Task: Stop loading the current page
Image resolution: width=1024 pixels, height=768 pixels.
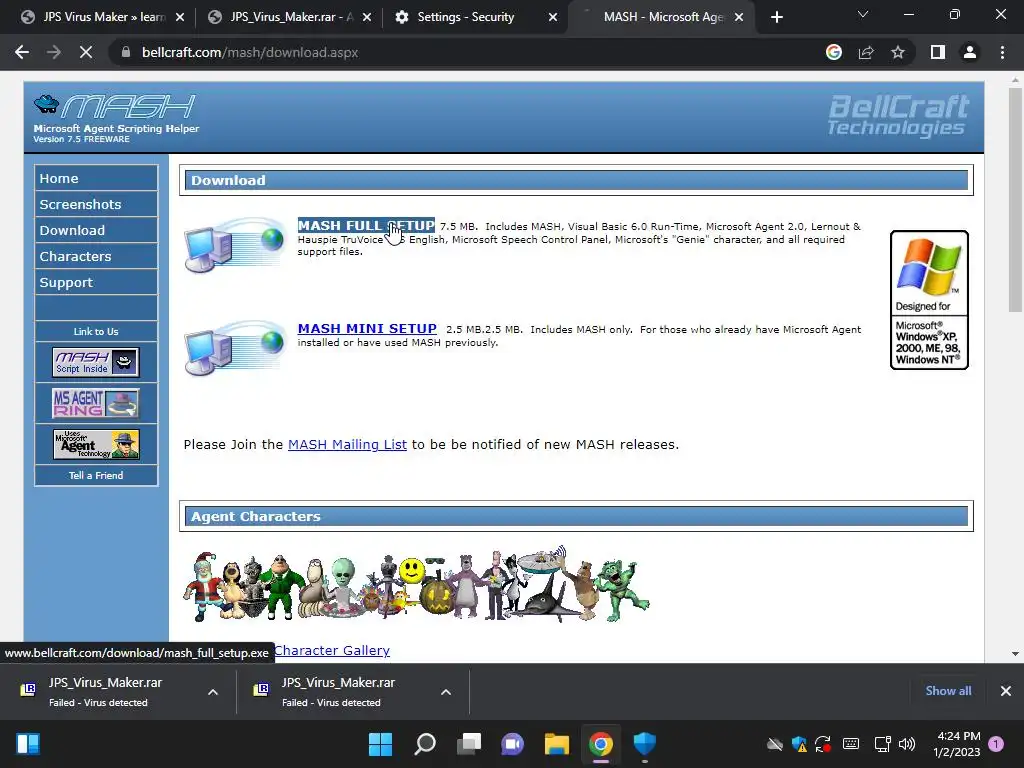Action: (x=86, y=52)
